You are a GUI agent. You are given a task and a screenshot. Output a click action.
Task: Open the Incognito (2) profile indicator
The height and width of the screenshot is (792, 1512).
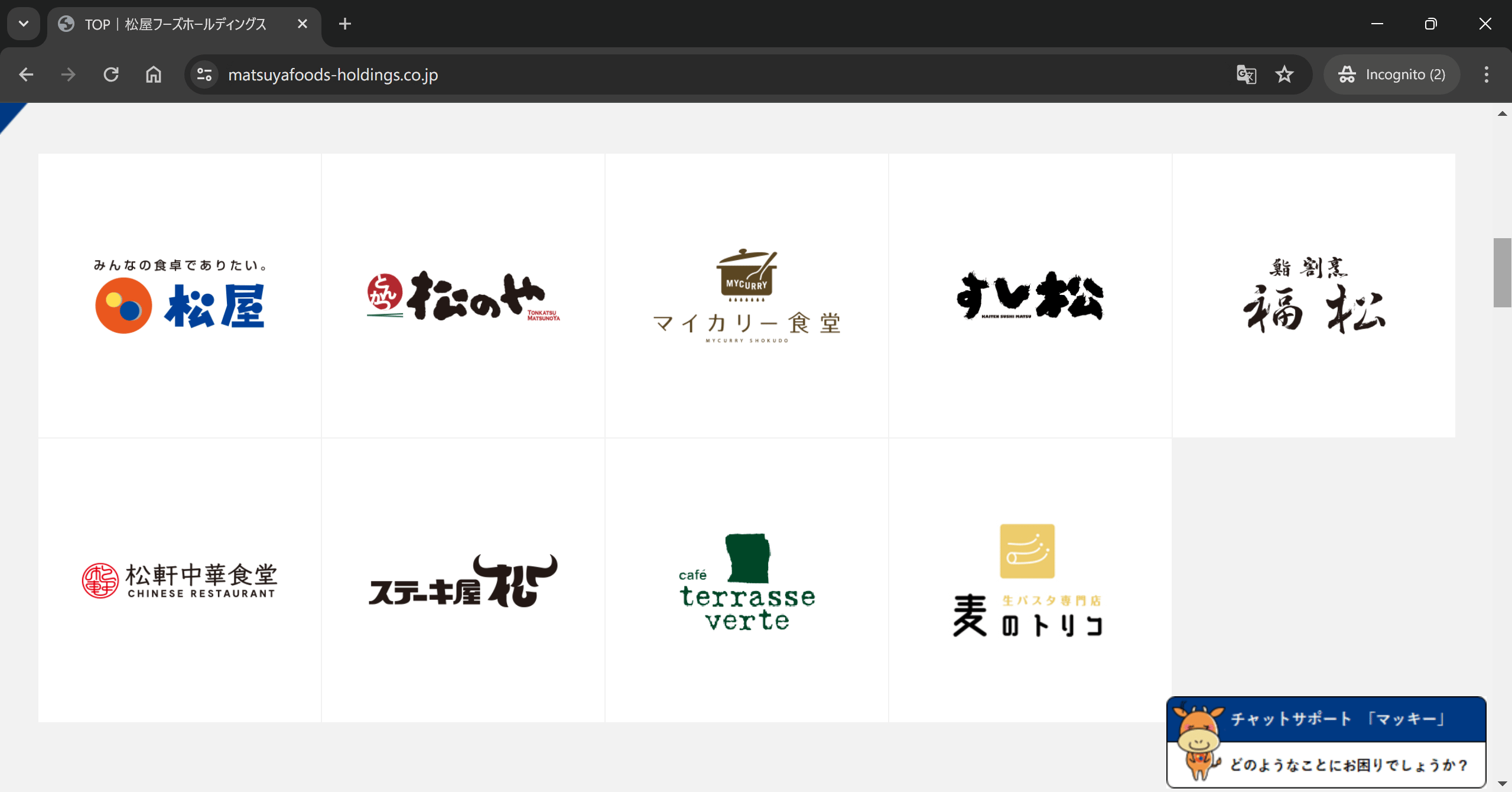coord(1391,74)
